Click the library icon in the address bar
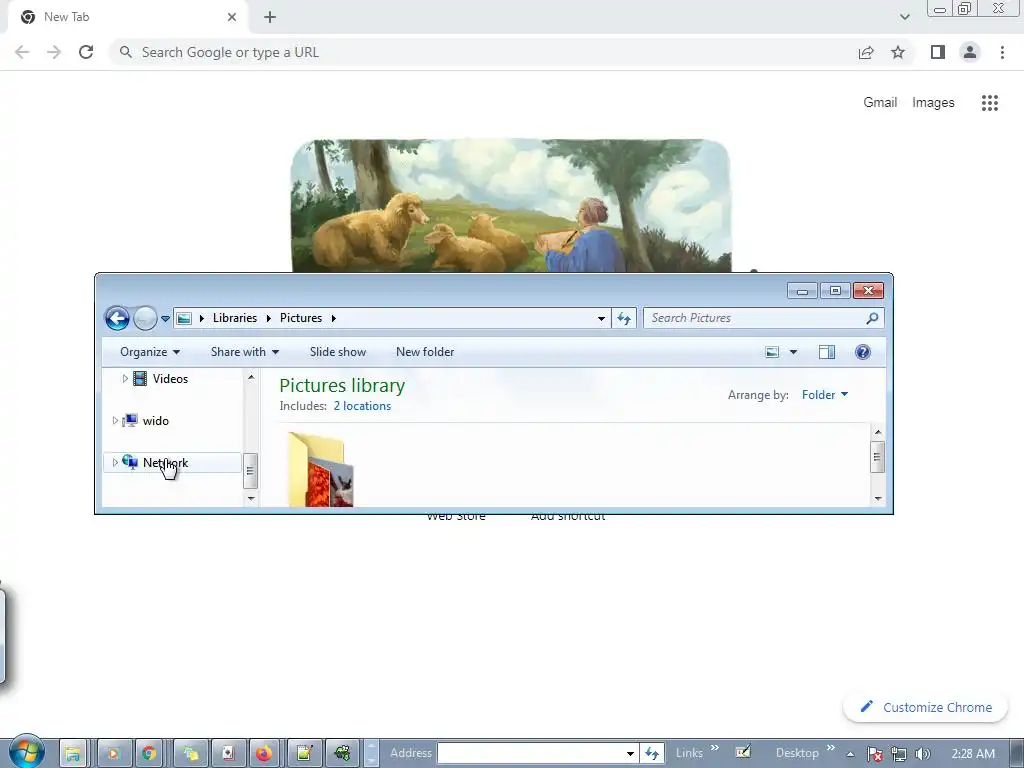 (x=184, y=319)
